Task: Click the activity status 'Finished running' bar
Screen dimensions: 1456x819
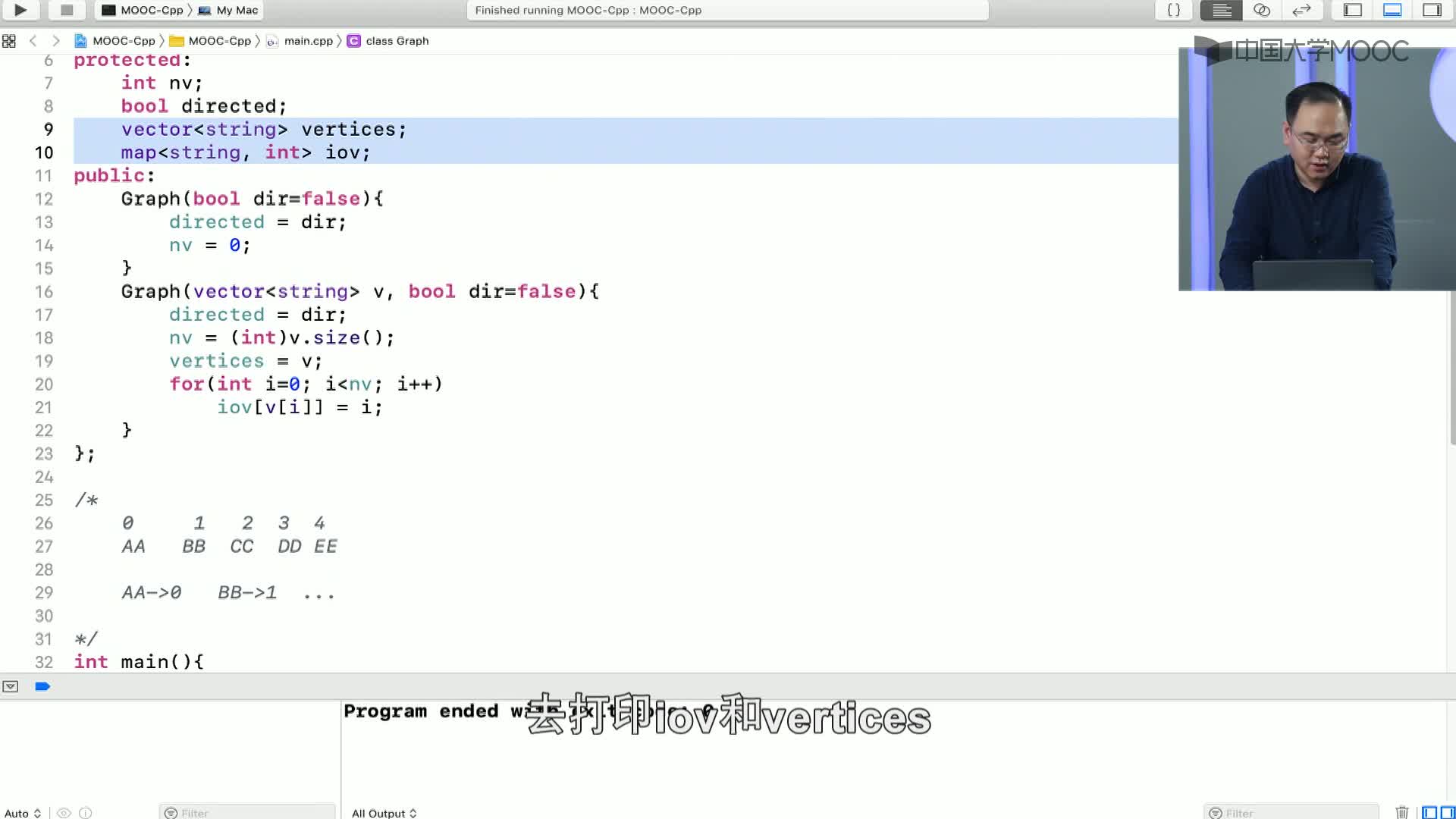Action: point(727,10)
